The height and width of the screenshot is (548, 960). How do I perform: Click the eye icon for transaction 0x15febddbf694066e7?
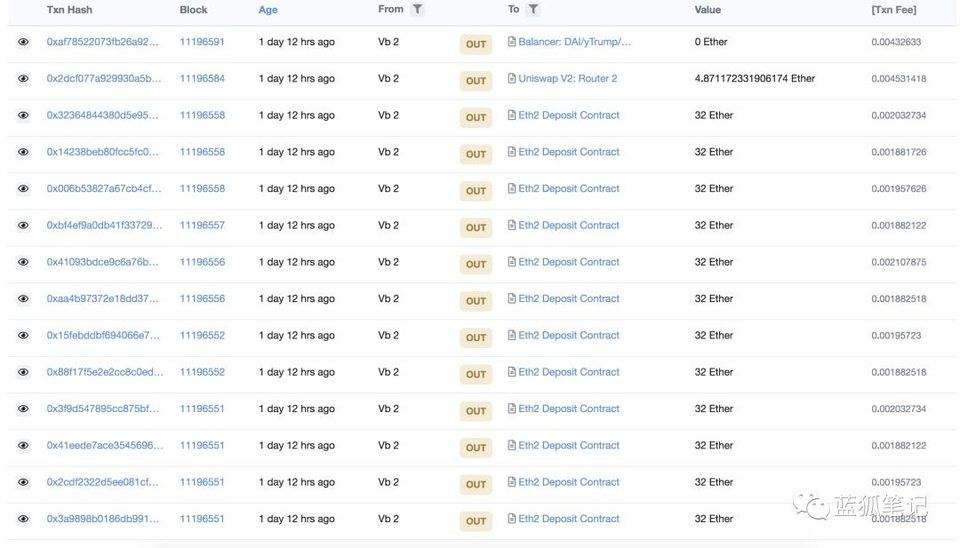pyautogui.click(x=23, y=336)
